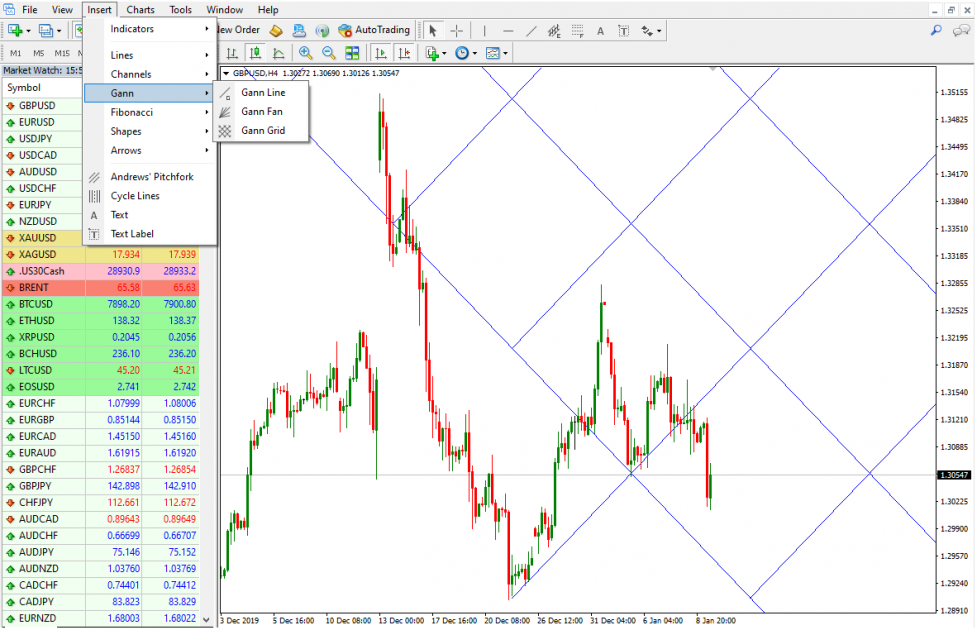Select XAUUSD row in Market Watch

click(43, 238)
